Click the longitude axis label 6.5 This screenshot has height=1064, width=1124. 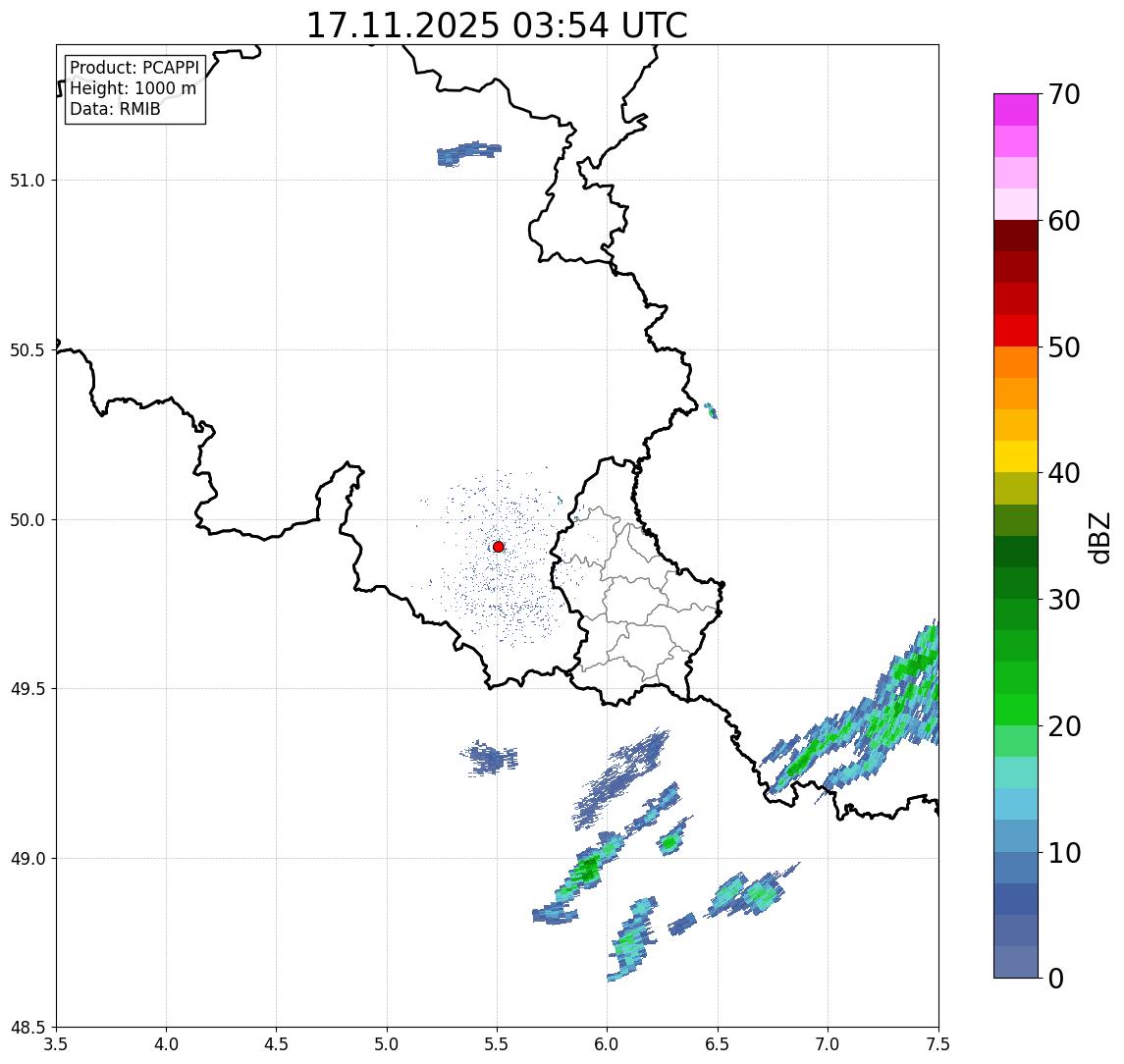(x=718, y=1044)
